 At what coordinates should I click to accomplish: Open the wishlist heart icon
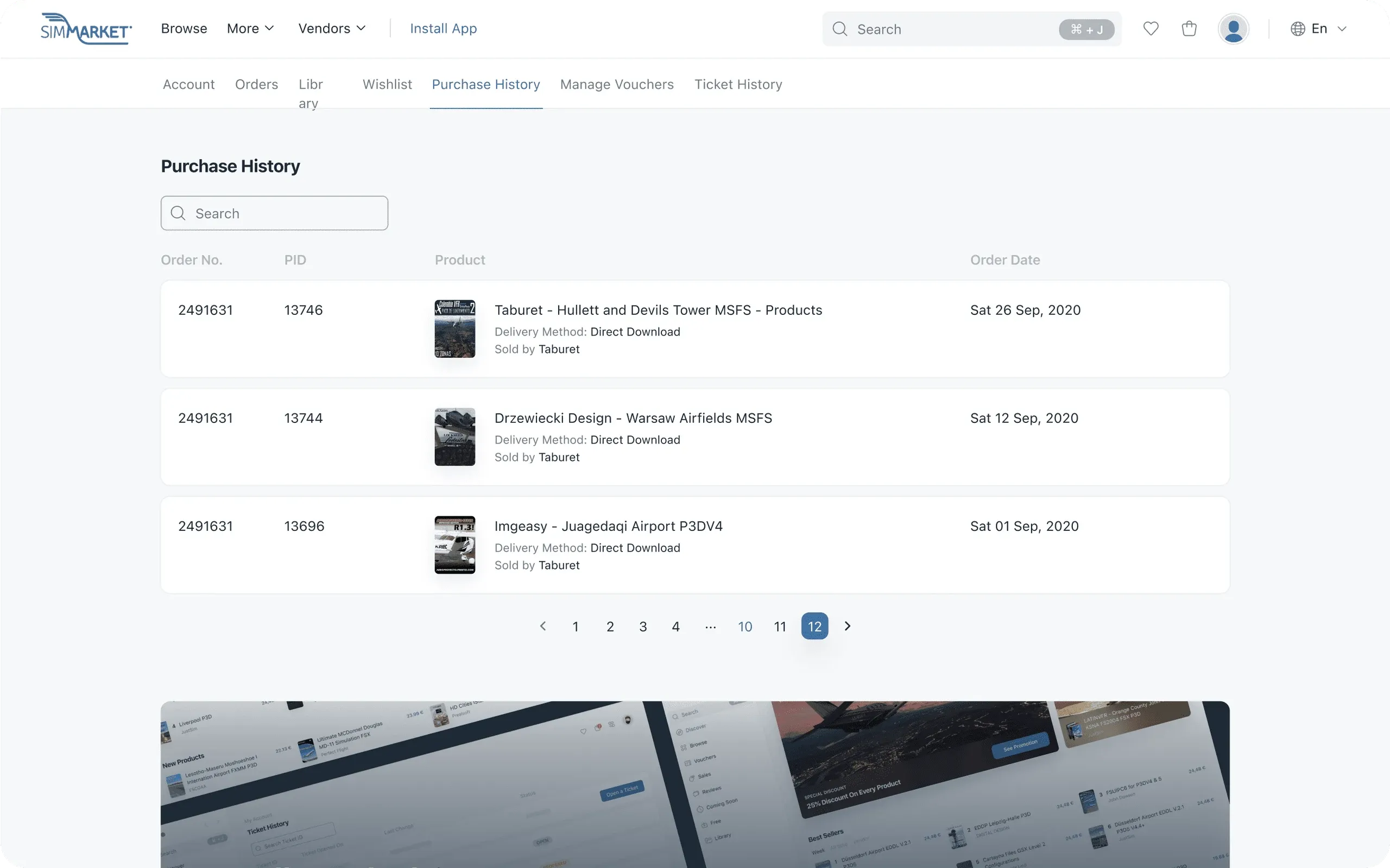pyautogui.click(x=1151, y=29)
